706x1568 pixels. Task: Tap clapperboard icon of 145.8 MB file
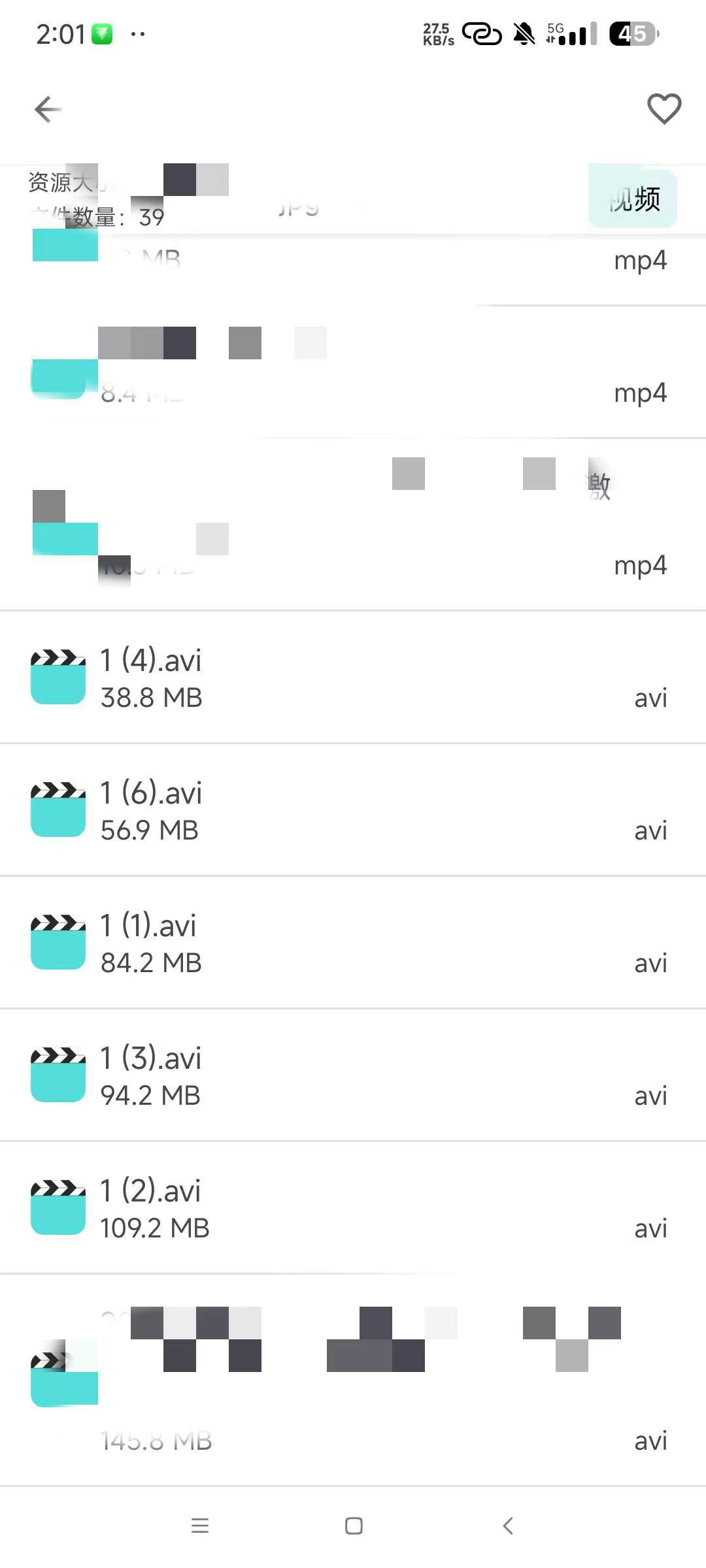pos(58,1380)
